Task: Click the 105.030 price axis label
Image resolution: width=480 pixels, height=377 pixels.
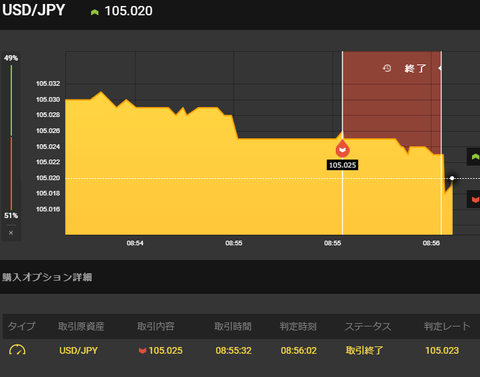Action: (48, 99)
